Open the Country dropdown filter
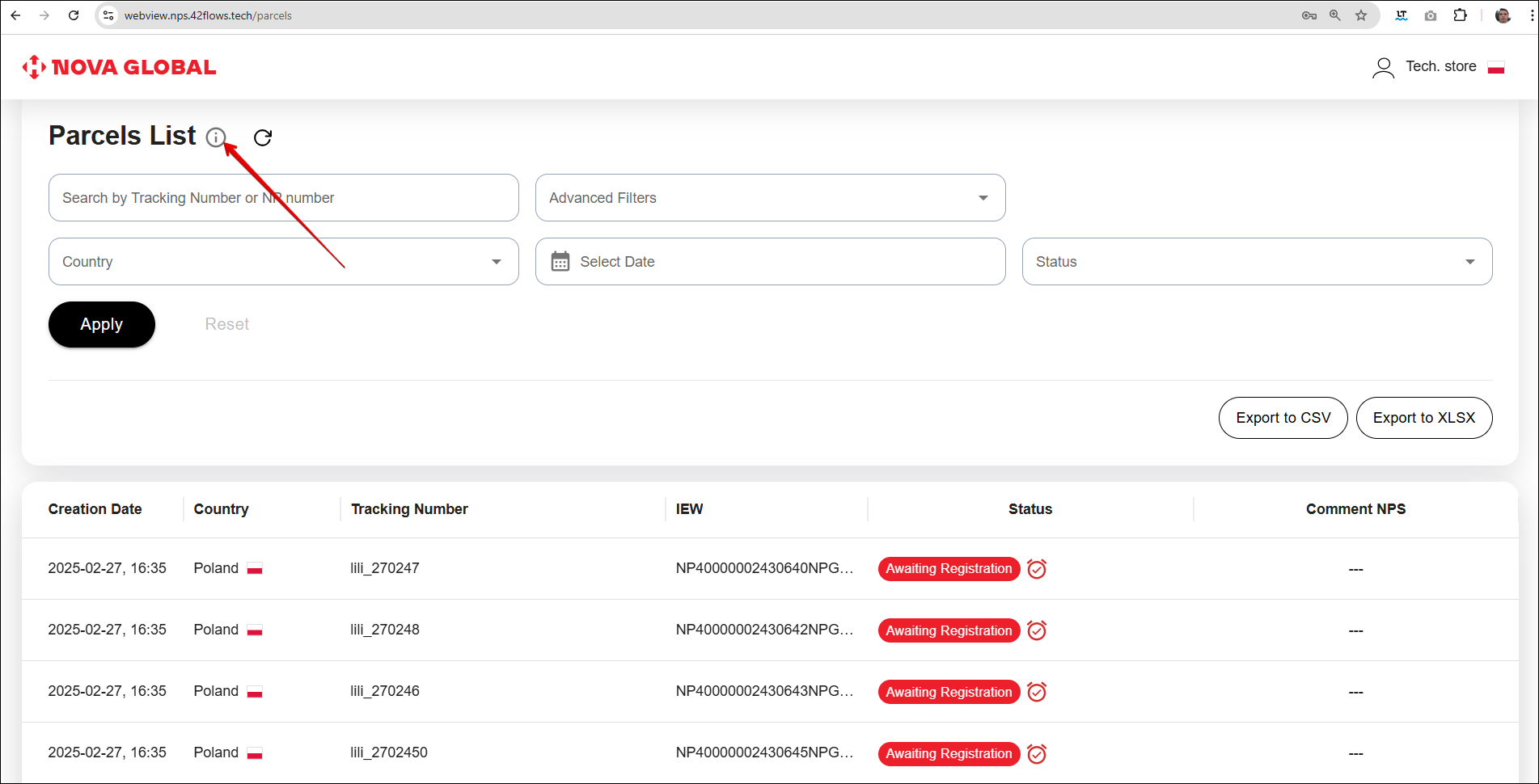 pyautogui.click(x=283, y=262)
